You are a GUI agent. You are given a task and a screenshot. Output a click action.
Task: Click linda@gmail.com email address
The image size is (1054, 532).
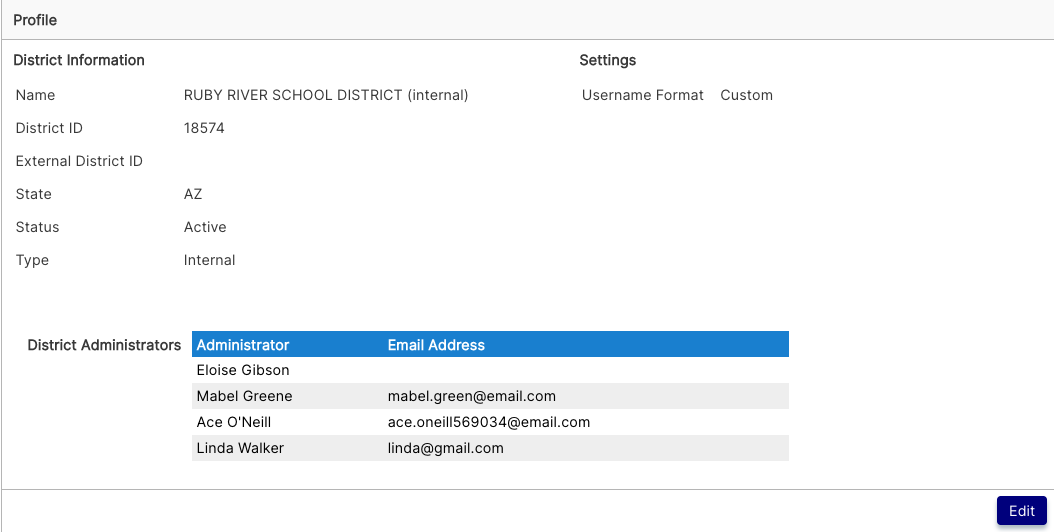(x=446, y=448)
